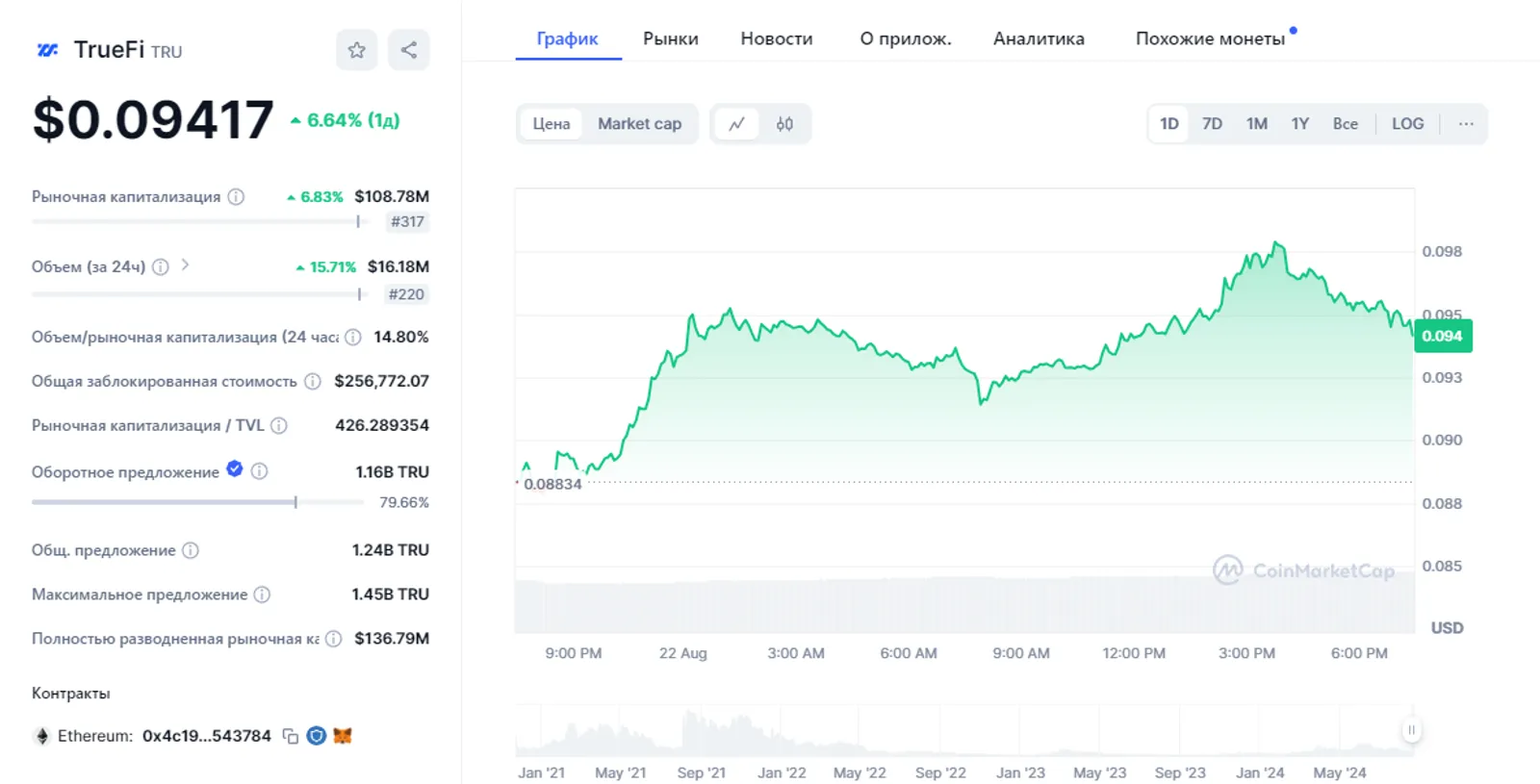Toggle the LOG scale option
Screen dimensions: 1540x784
pyautogui.click(x=1407, y=124)
